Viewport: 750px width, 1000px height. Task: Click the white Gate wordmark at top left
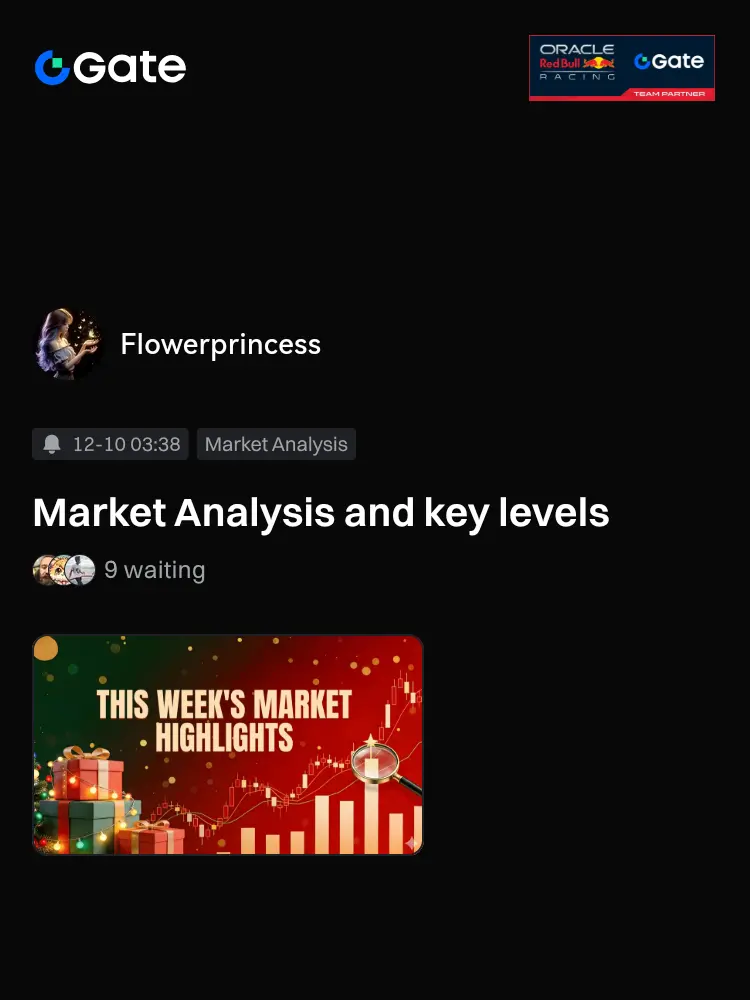coord(129,68)
